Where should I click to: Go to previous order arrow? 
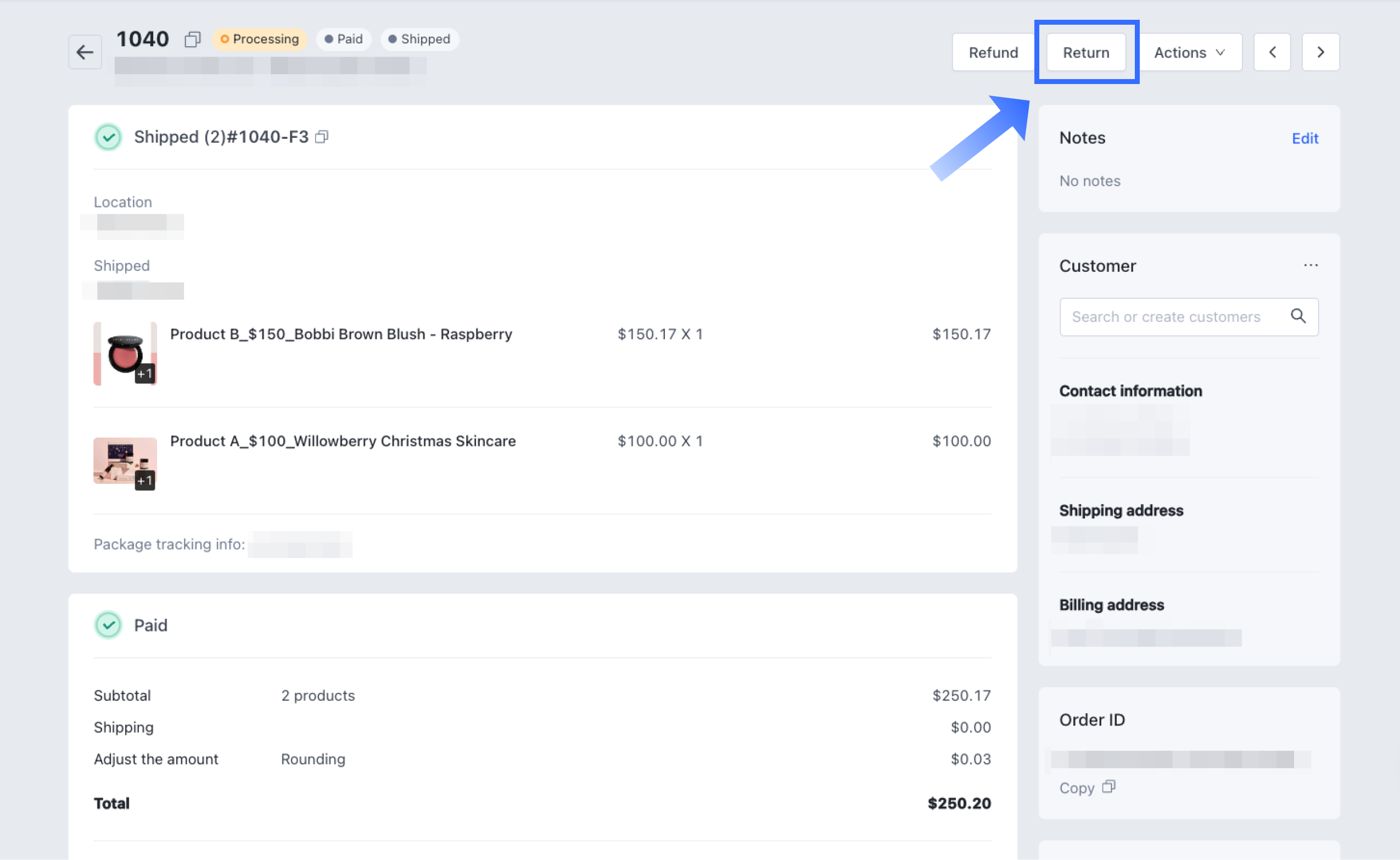click(x=1272, y=52)
